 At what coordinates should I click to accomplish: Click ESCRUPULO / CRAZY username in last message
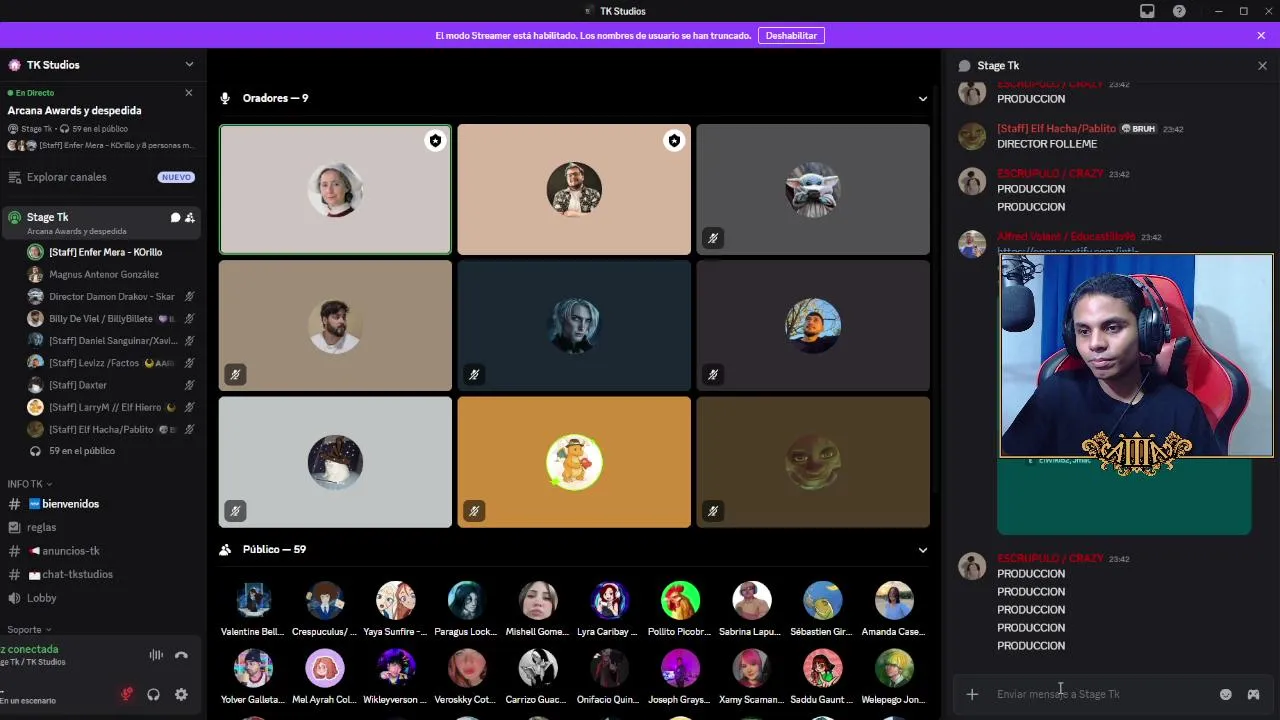[1050, 558]
